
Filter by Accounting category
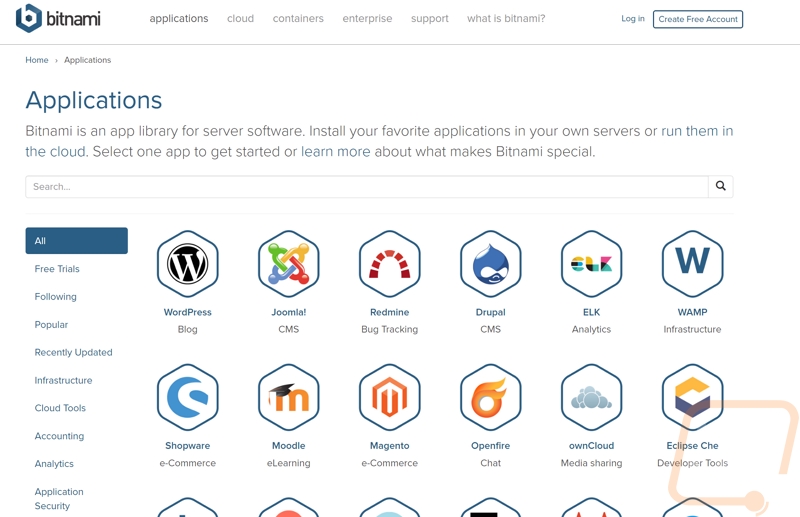pyautogui.click(x=59, y=436)
